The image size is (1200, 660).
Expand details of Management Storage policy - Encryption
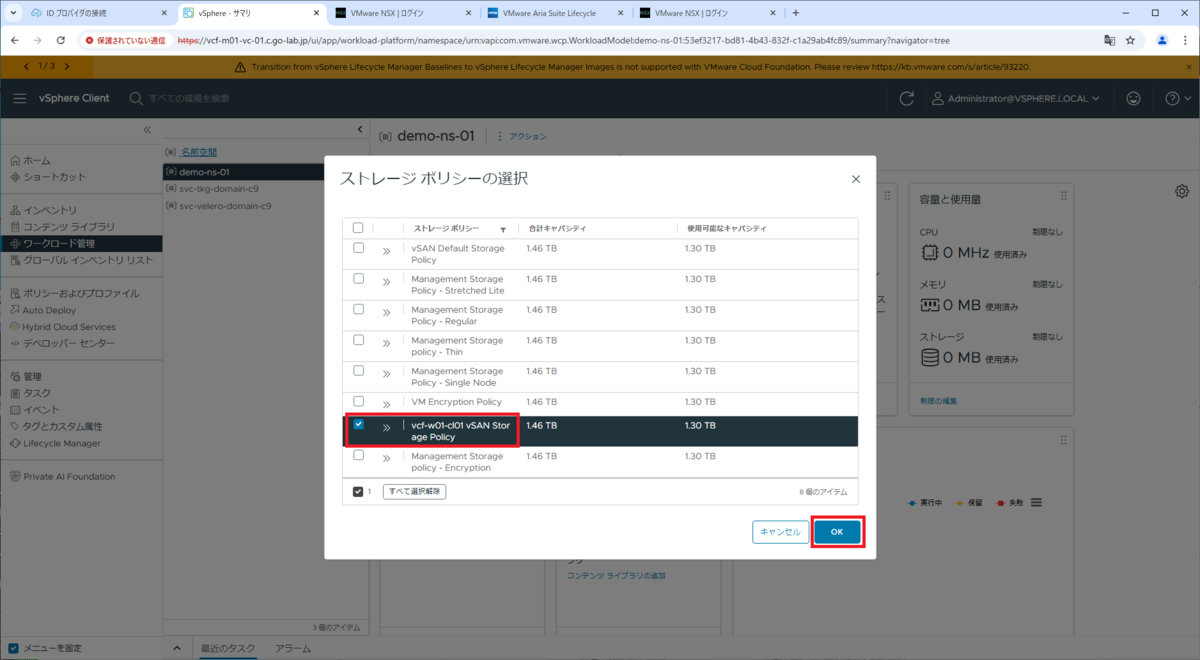[386, 460]
